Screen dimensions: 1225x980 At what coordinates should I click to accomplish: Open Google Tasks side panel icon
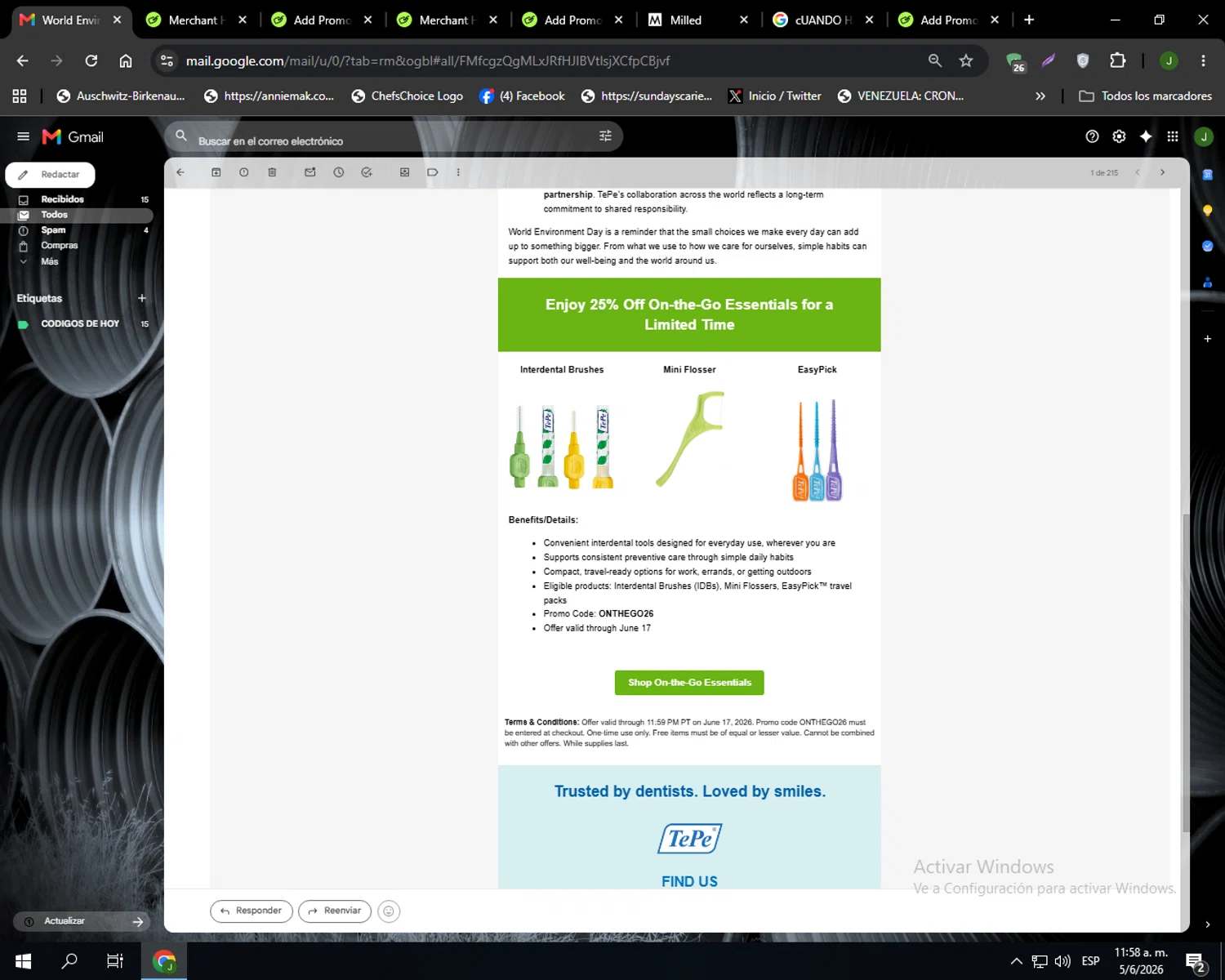pyautogui.click(x=1207, y=246)
